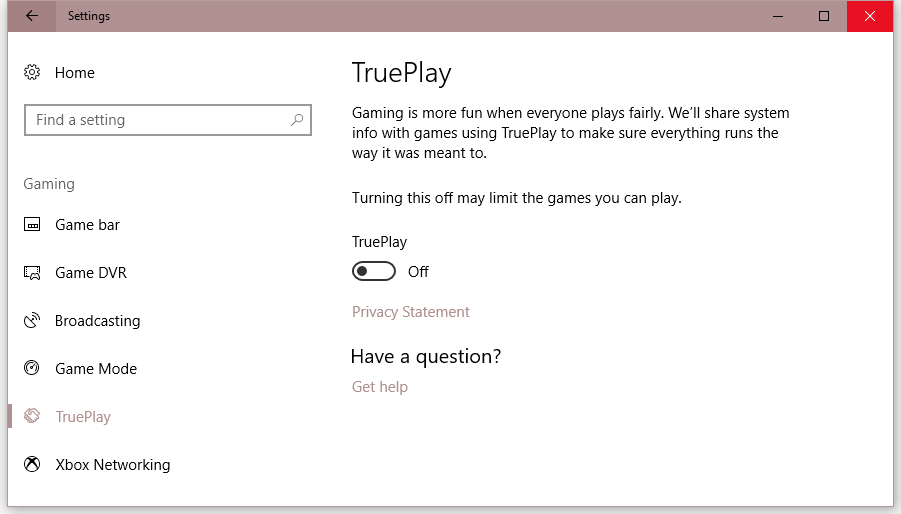The image size is (901, 514).
Task: Select Game DVR in the sidebar
Action: 91,273
